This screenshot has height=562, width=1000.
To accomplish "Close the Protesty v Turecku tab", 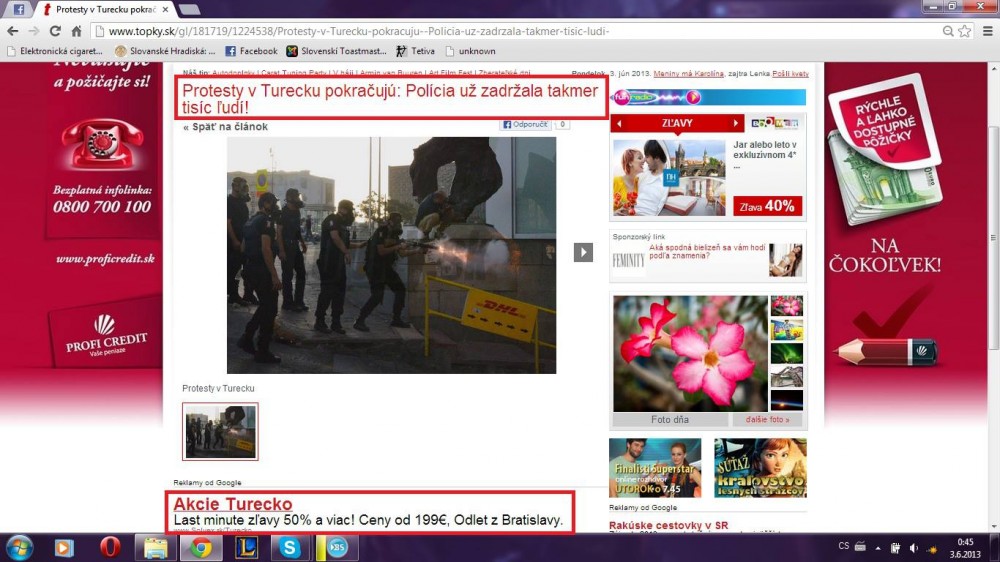I will pos(166,10).
